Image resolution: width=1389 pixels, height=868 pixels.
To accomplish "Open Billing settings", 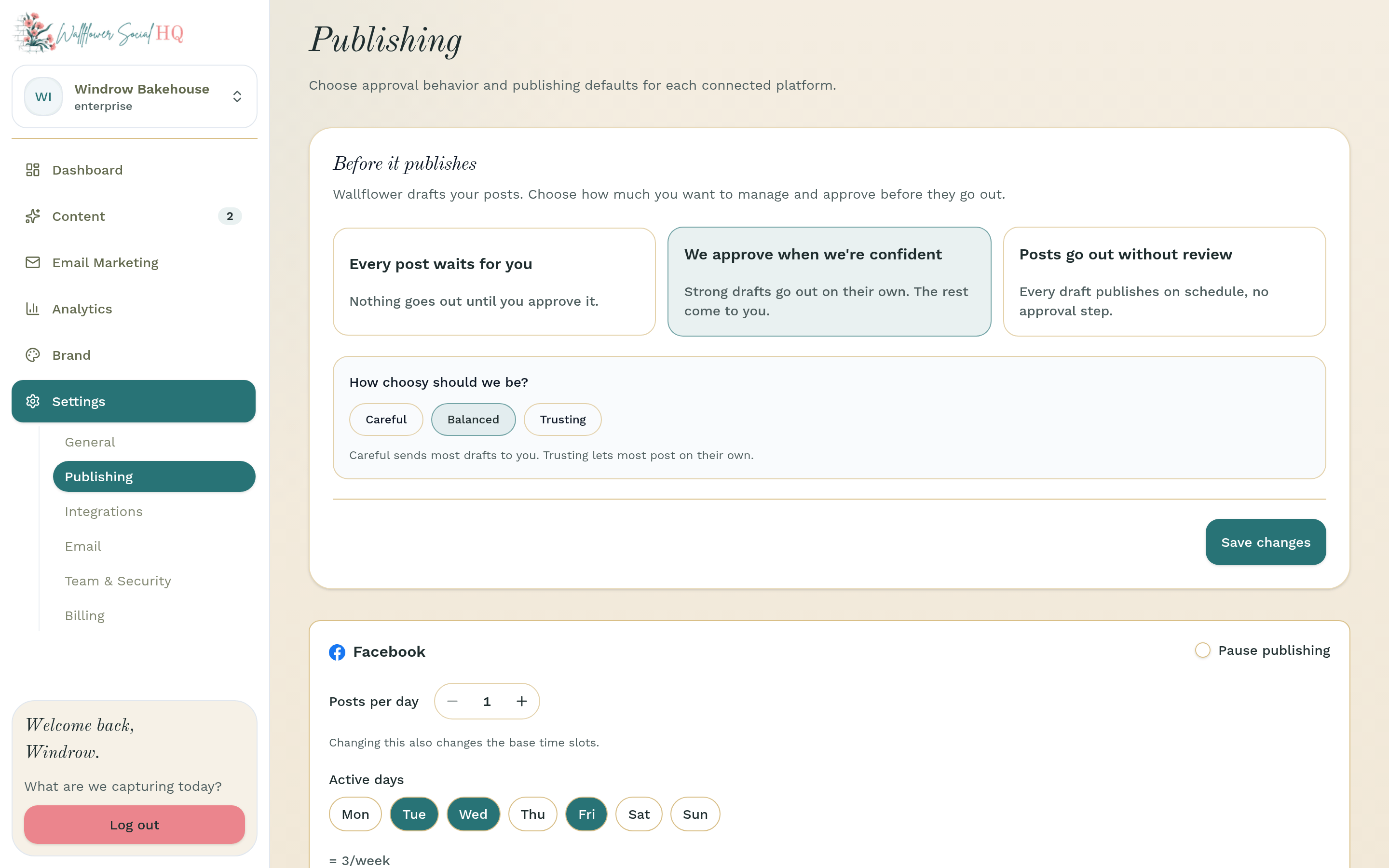I will pos(154,615).
